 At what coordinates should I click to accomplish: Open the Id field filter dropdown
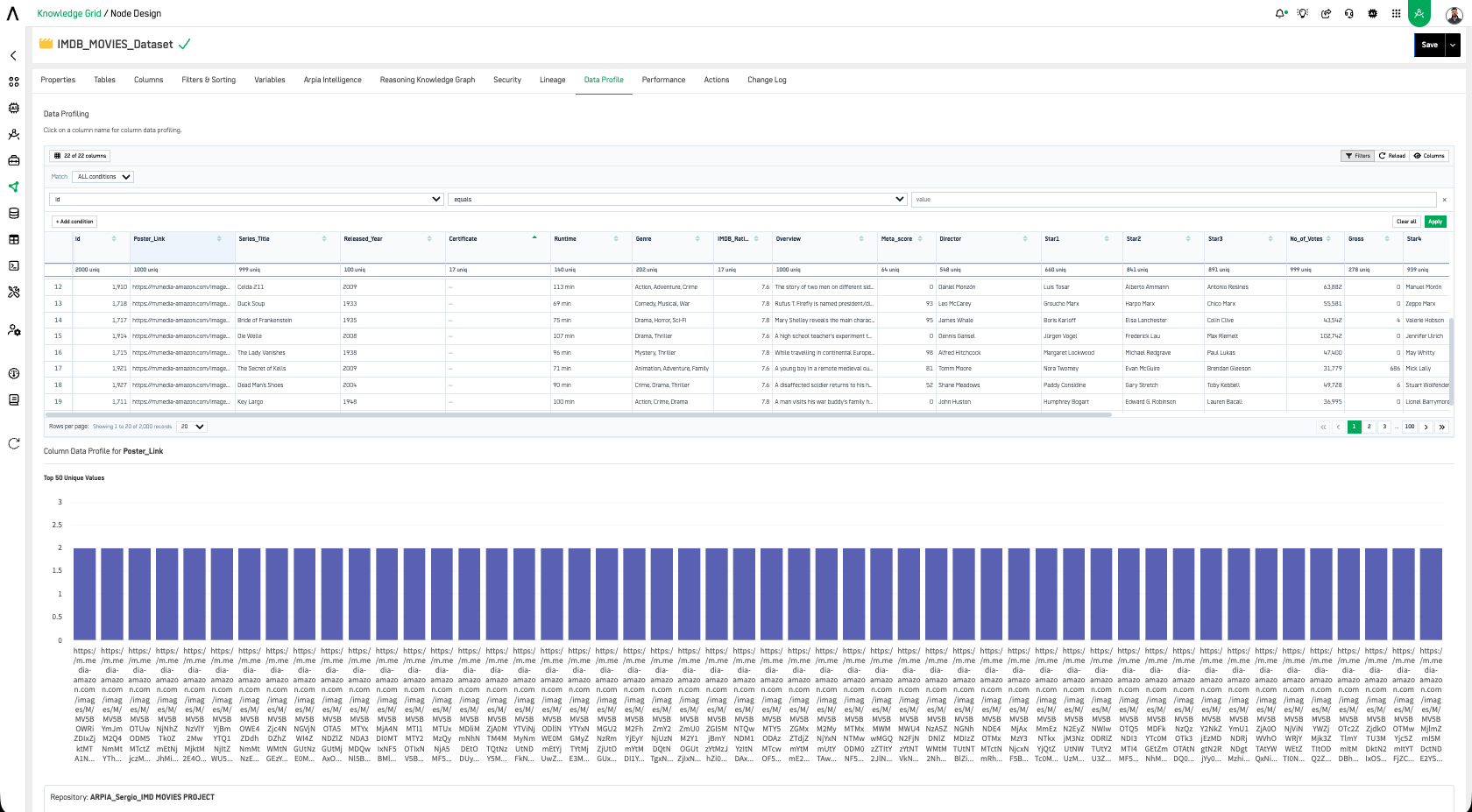coord(246,200)
